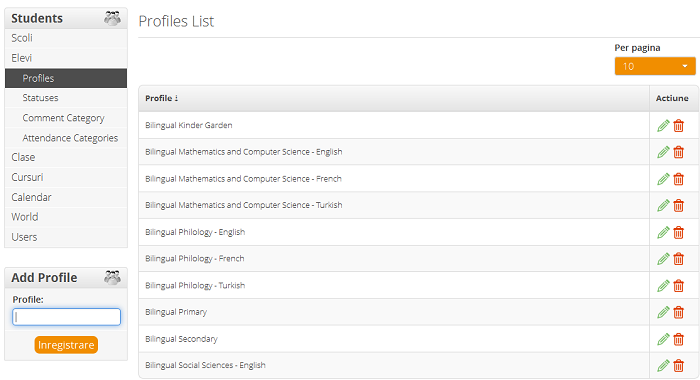Edit Bilingual Mathematics and Computer Science - Turkish
The image size is (700, 380).
click(663, 205)
